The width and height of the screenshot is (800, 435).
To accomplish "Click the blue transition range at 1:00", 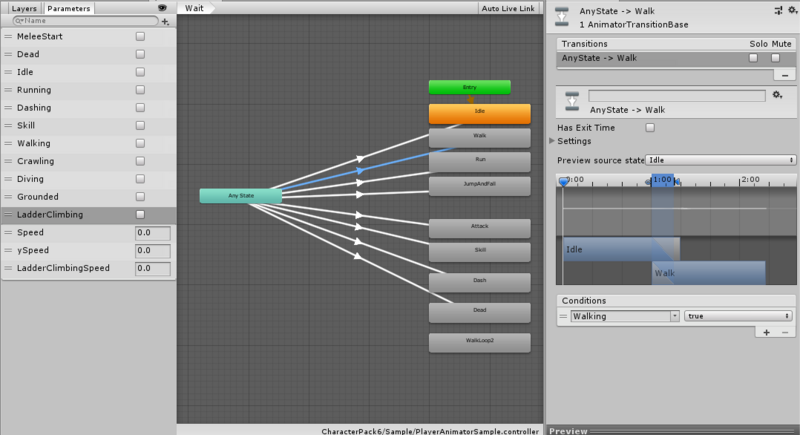I will [x=662, y=180].
